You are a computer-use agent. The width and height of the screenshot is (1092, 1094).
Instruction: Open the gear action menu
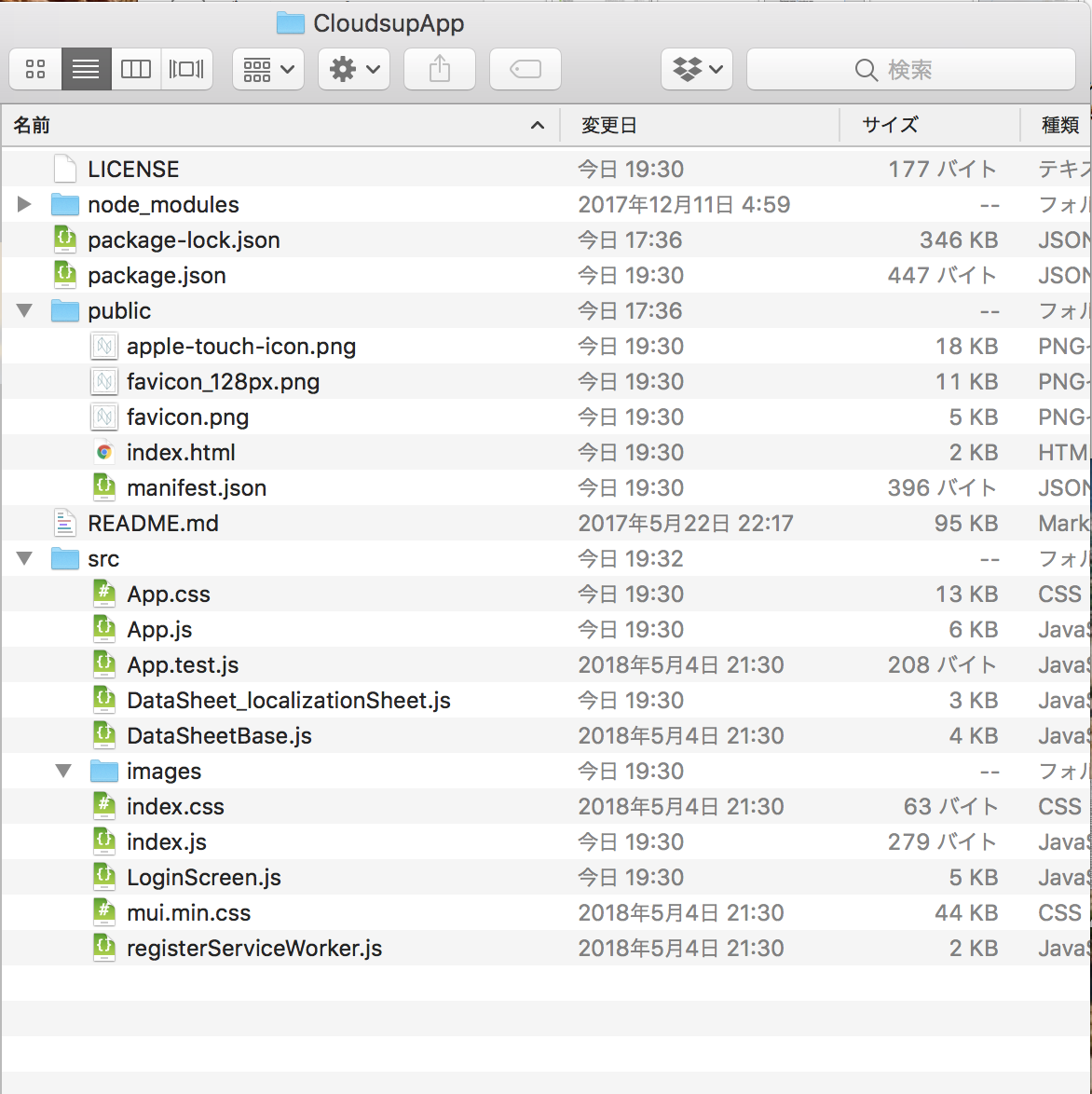coord(354,69)
